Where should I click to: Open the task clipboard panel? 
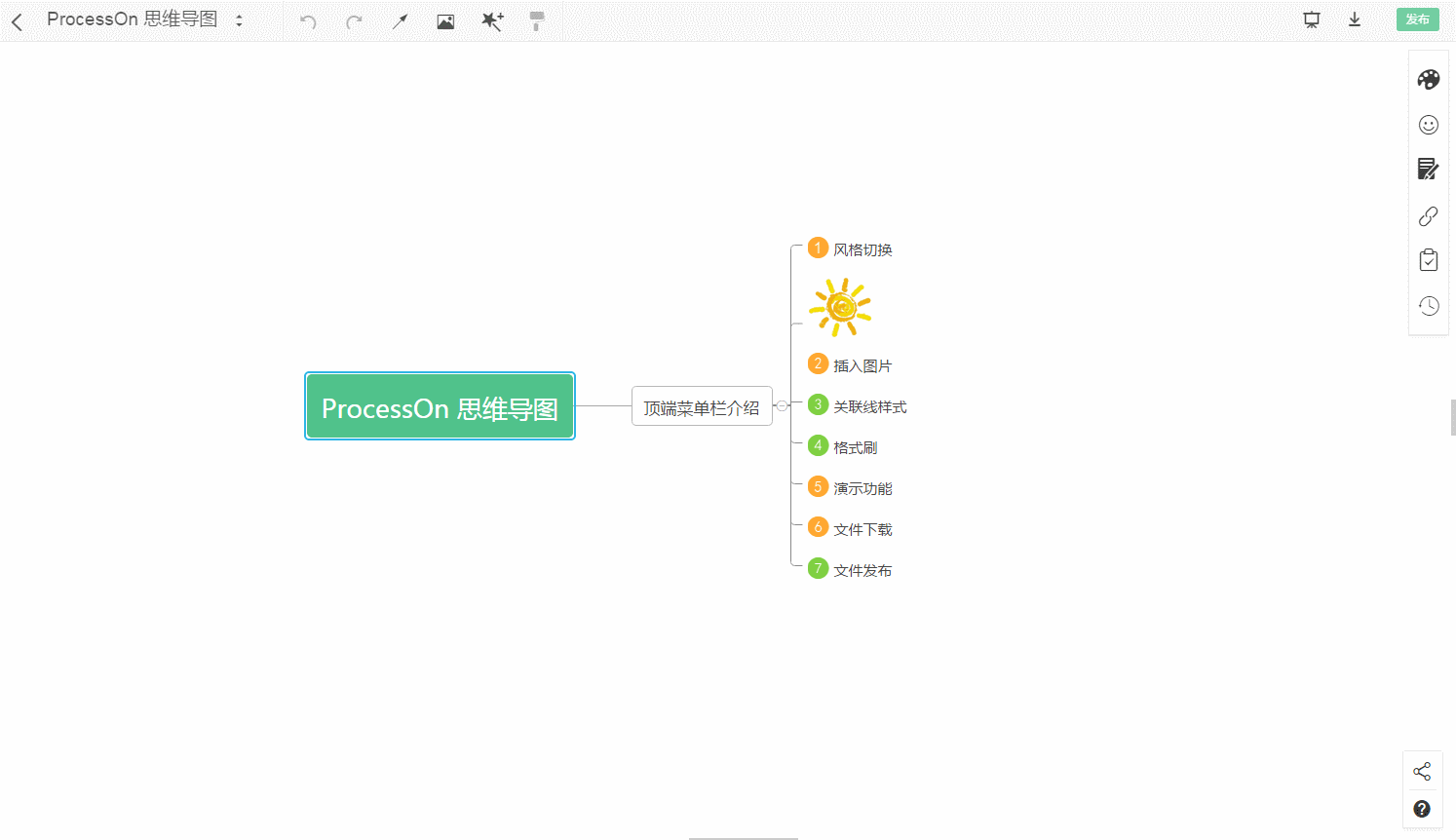point(1428,260)
